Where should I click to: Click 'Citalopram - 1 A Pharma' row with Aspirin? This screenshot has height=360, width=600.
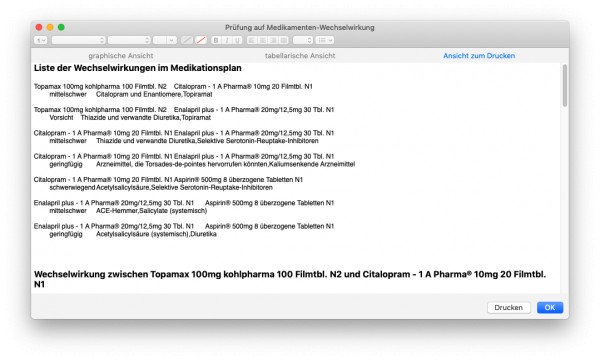pyautogui.click(x=168, y=180)
